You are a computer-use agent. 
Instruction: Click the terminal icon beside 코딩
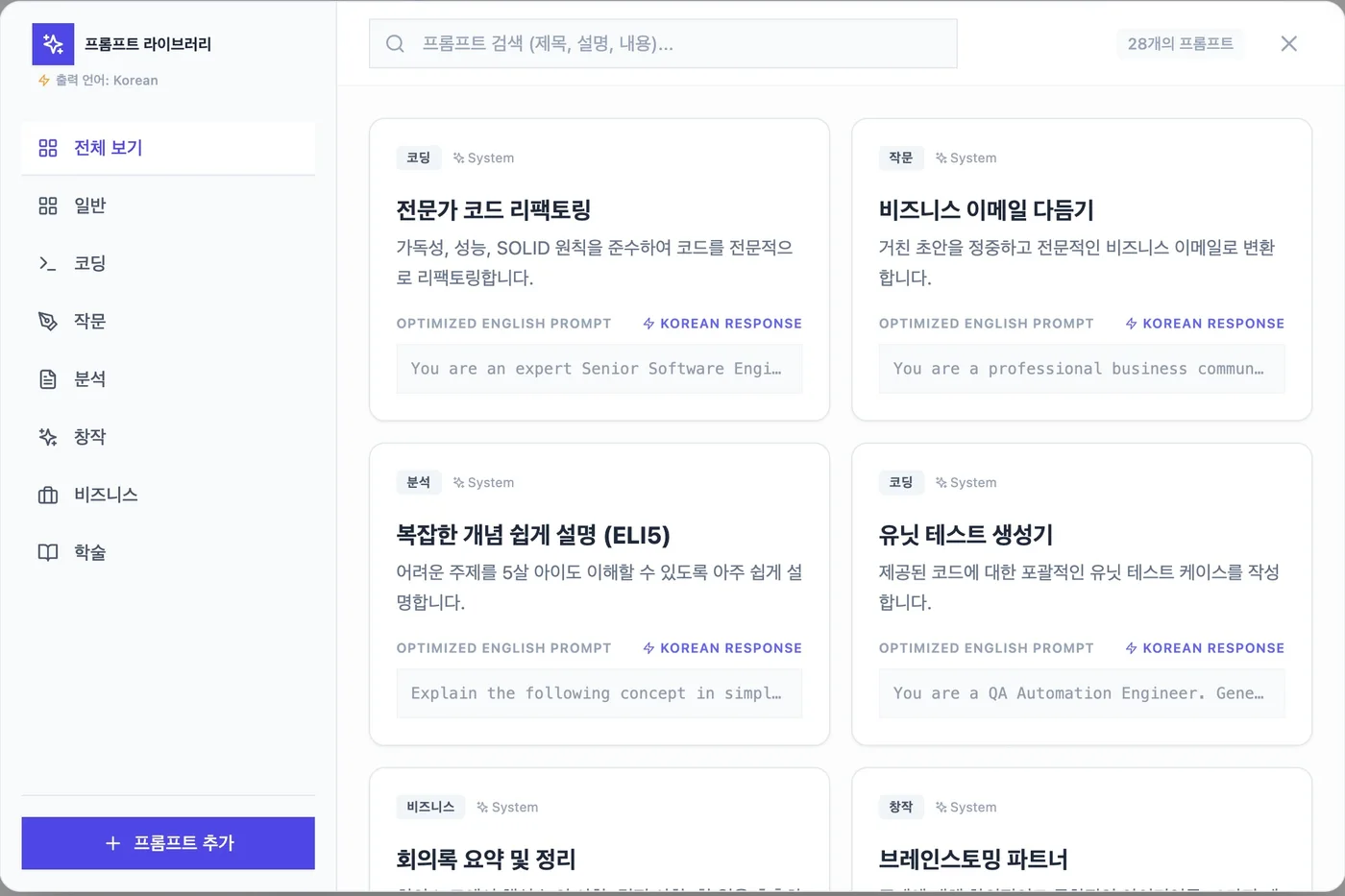click(x=48, y=263)
